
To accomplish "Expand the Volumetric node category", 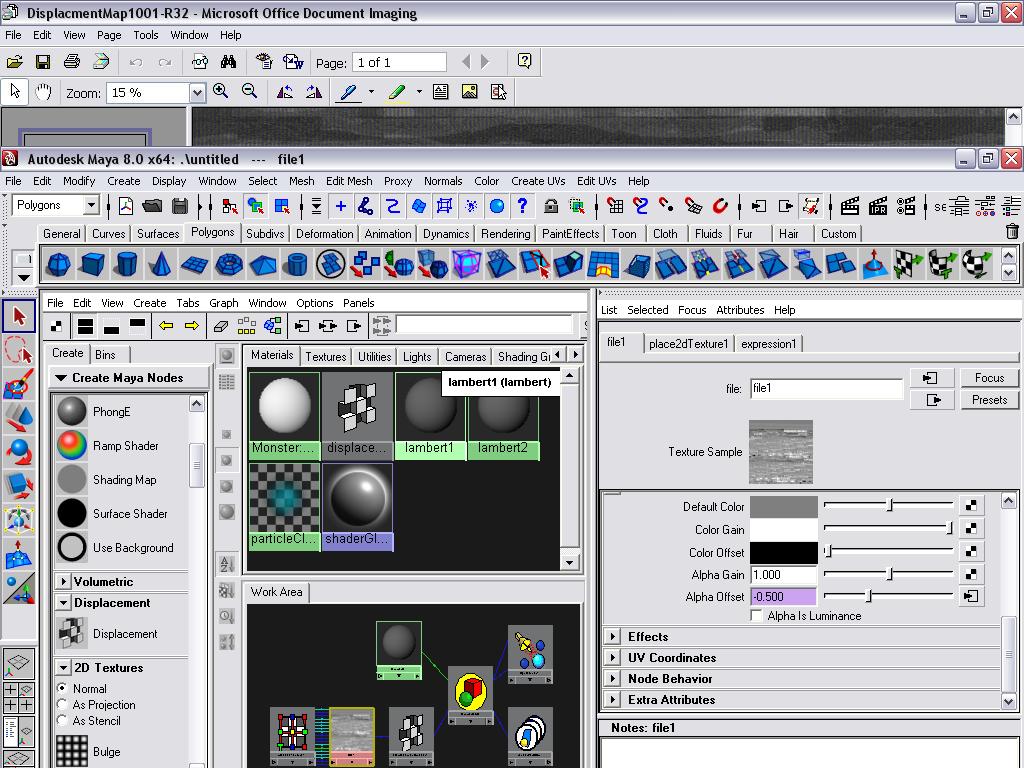I will point(63,581).
